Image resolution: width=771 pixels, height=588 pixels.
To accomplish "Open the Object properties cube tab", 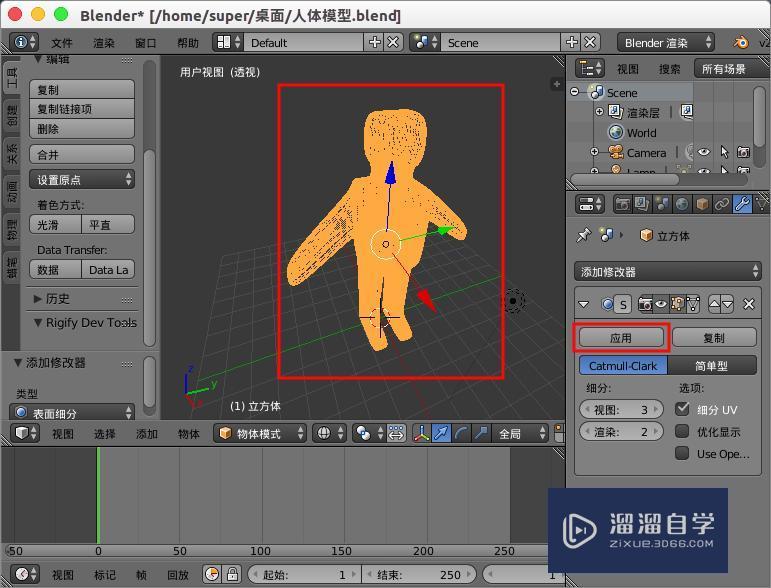I will [x=702, y=204].
